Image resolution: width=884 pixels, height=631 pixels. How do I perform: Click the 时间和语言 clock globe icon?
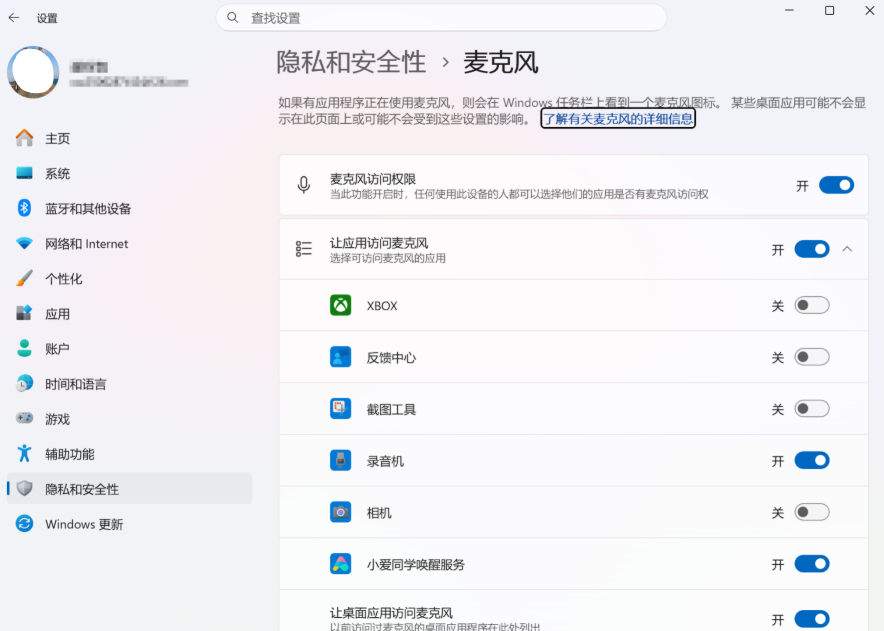pyautogui.click(x=24, y=383)
